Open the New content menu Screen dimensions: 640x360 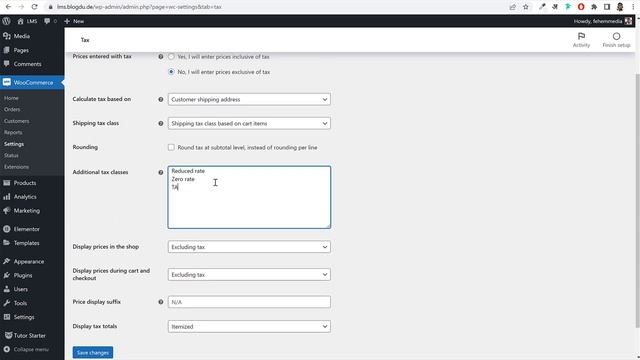click(74, 21)
